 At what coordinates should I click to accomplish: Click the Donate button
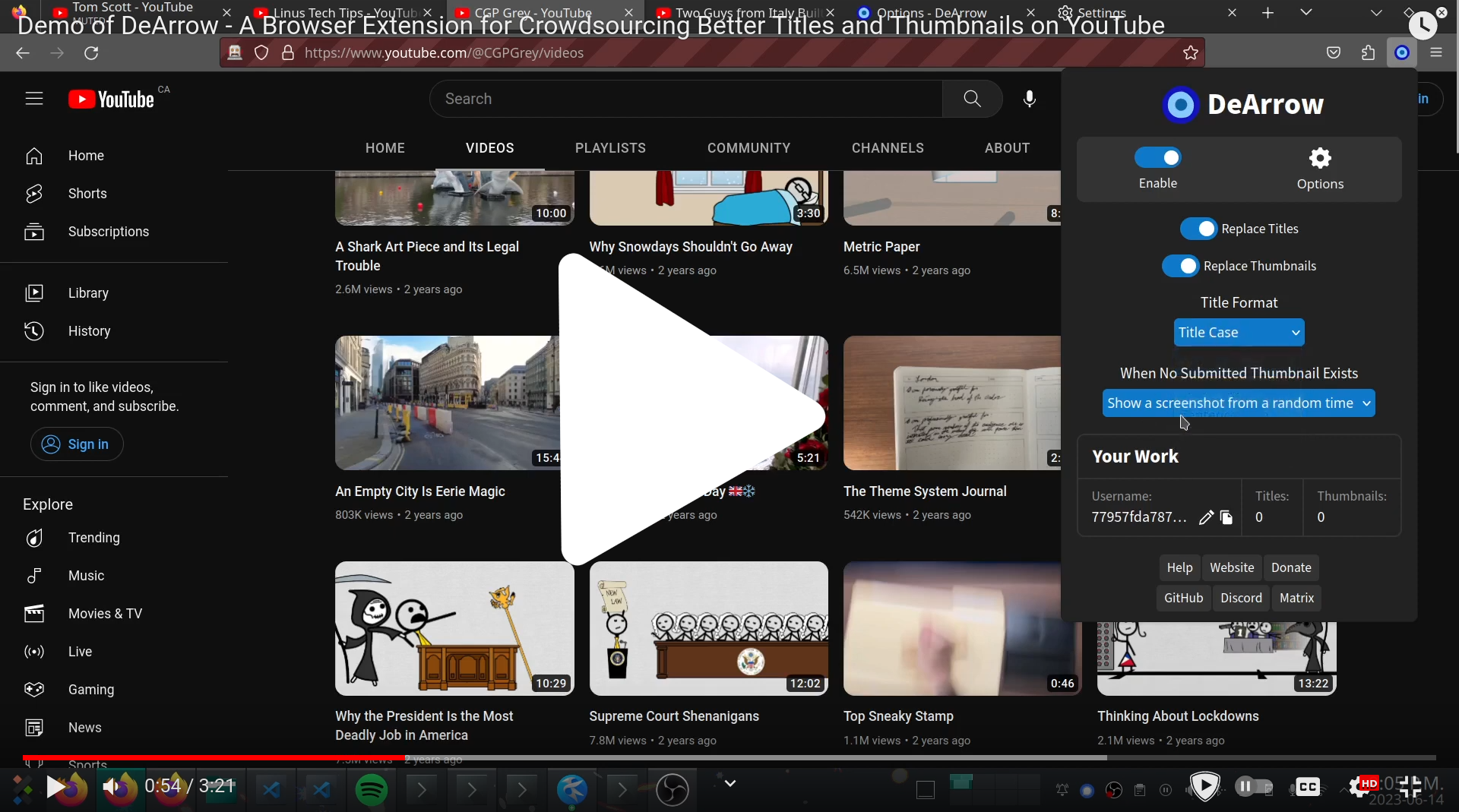pyautogui.click(x=1291, y=567)
